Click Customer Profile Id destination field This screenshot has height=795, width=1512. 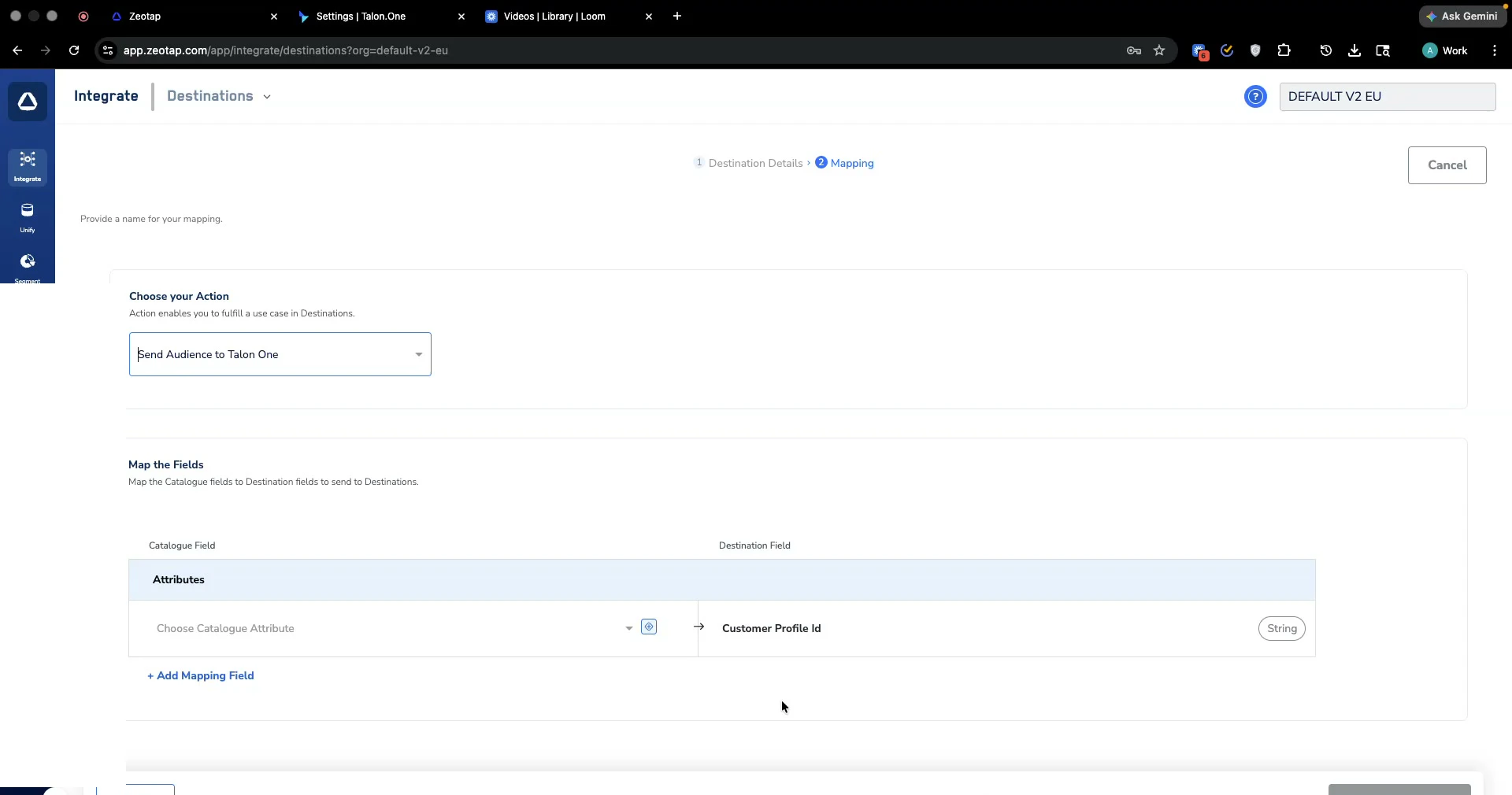771,628
